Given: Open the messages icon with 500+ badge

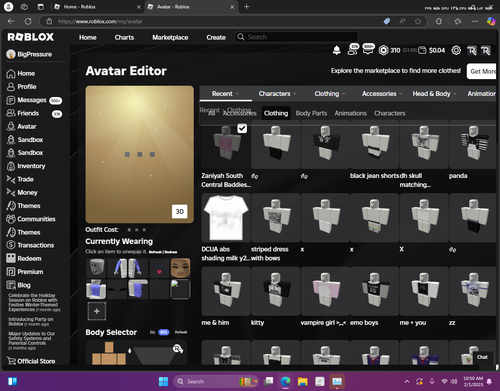Looking at the screenshot, I should [x=368, y=50].
